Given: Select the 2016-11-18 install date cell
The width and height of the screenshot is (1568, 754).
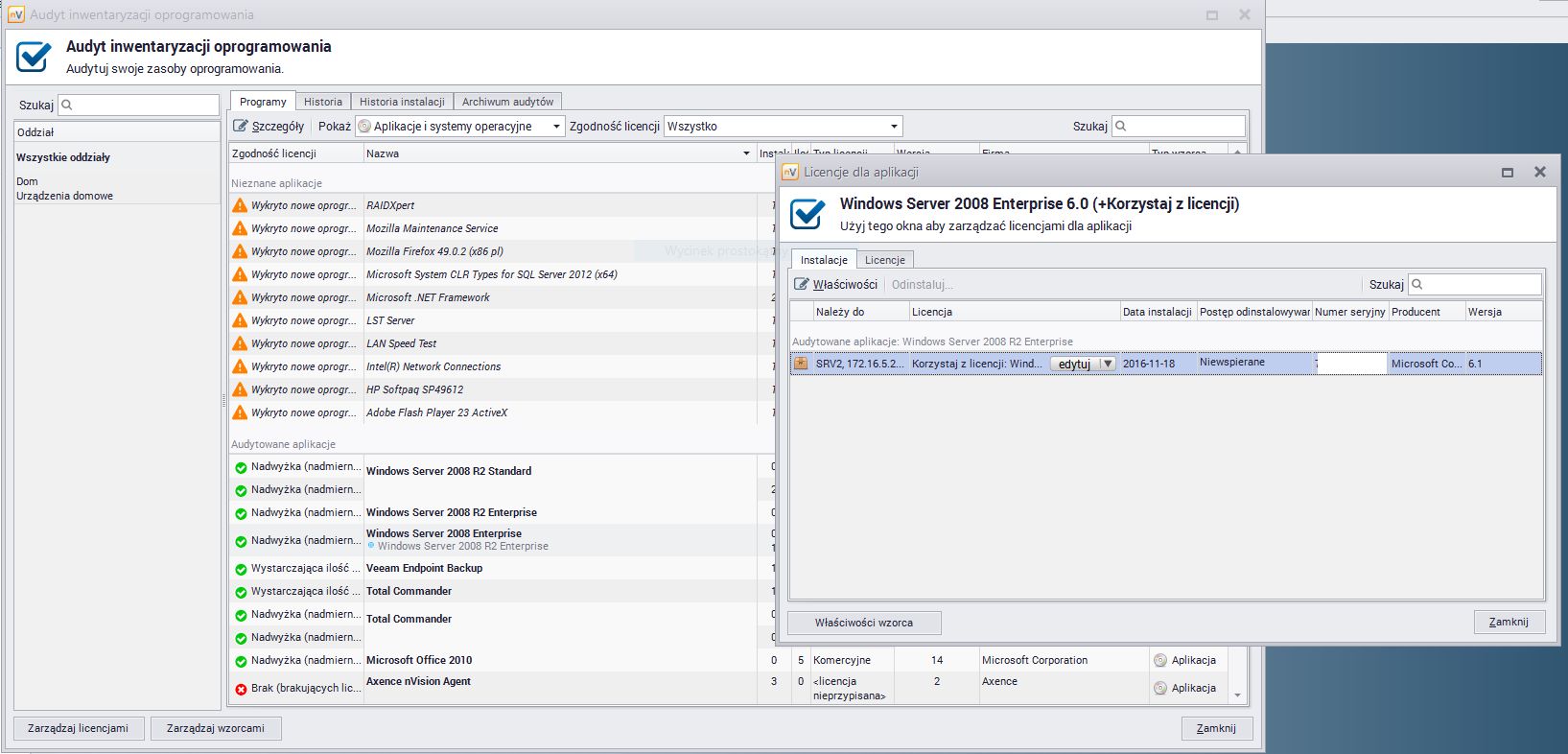Looking at the screenshot, I should [1158, 364].
